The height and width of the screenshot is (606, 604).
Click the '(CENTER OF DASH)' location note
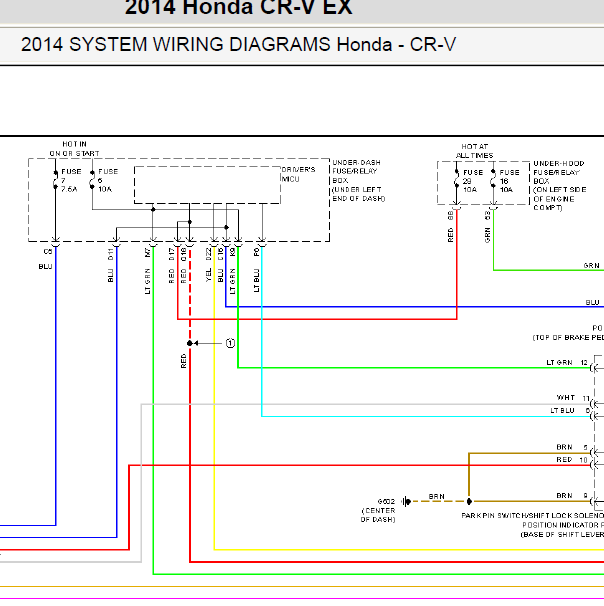pyautogui.click(x=378, y=515)
